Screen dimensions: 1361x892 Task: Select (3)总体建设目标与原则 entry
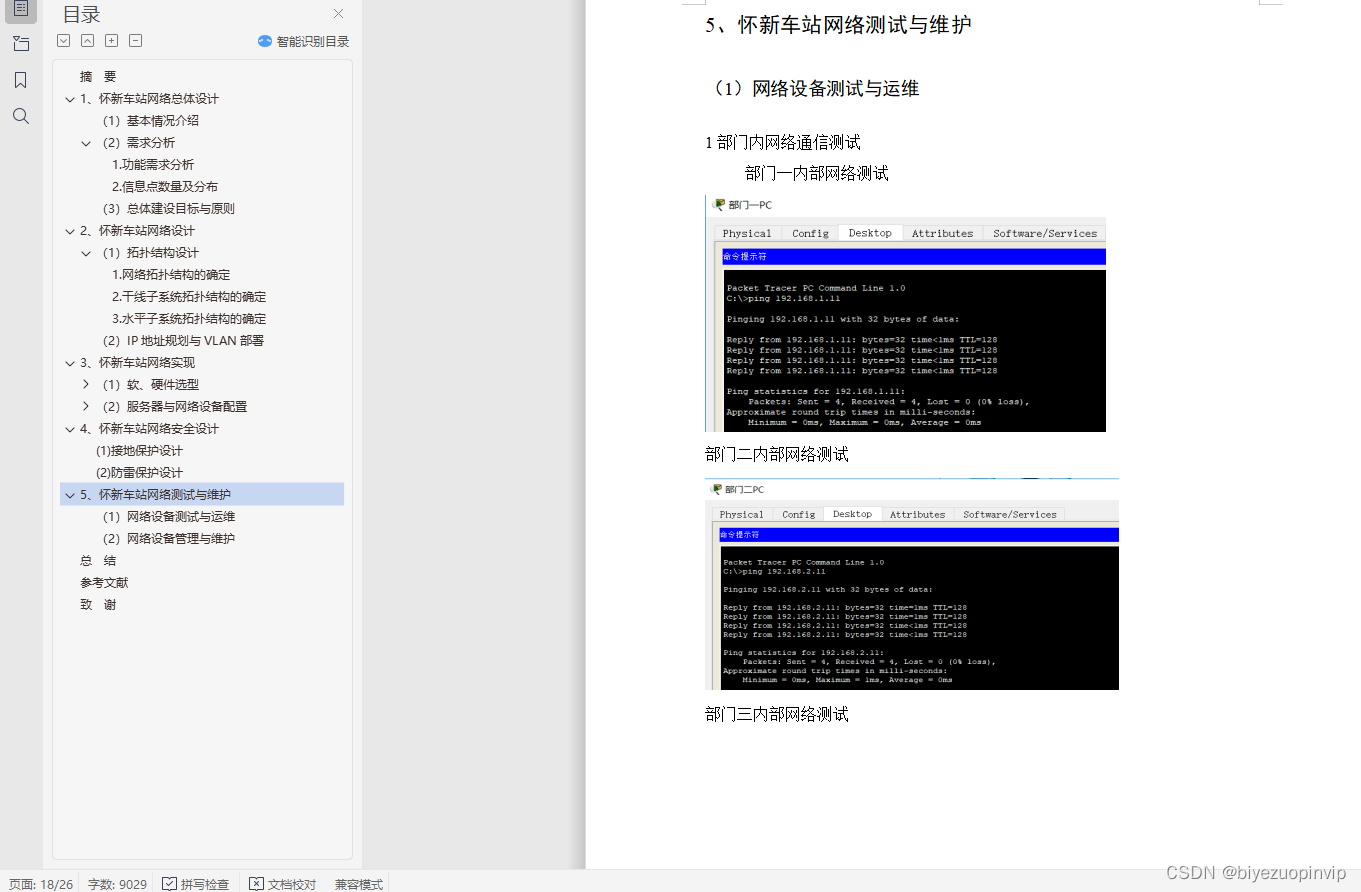[x=168, y=209]
